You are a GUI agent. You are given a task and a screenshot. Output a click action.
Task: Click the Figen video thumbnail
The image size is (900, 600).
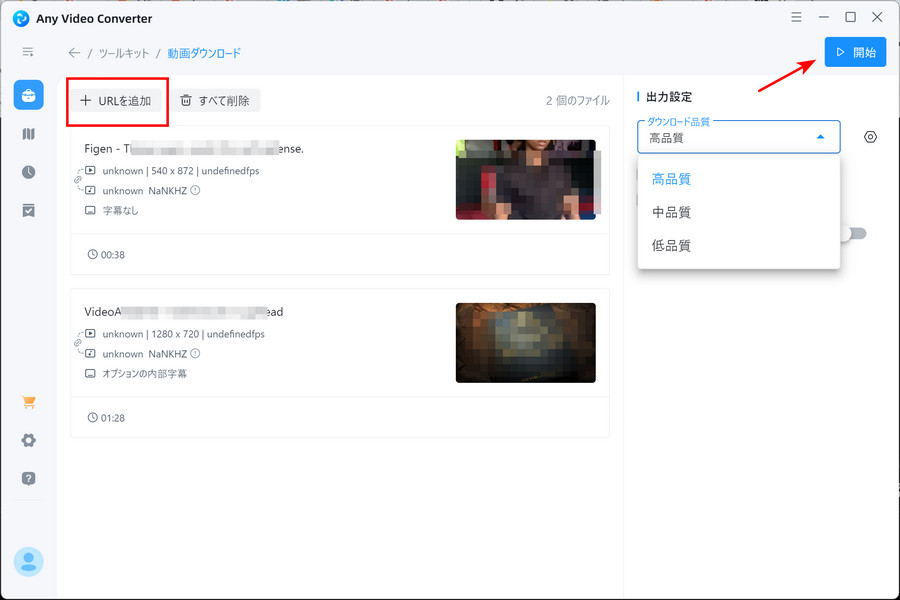[x=526, y=180]
